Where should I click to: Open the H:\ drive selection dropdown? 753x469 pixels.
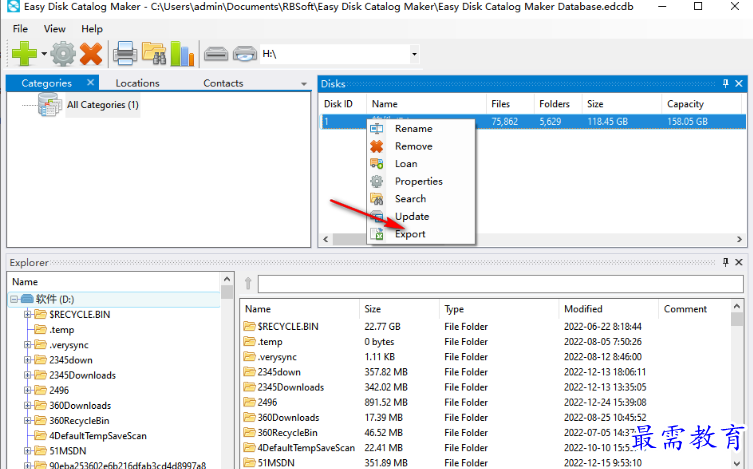(414, 54)
